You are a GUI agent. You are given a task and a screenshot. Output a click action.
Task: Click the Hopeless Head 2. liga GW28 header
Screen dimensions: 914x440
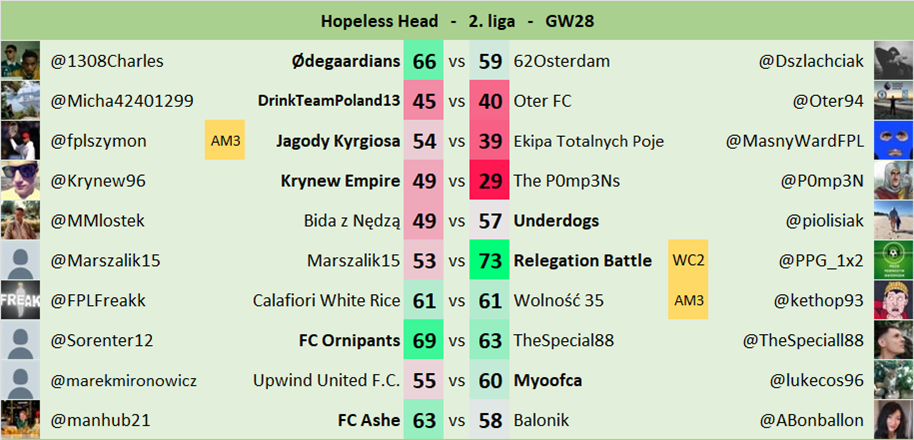457,20
